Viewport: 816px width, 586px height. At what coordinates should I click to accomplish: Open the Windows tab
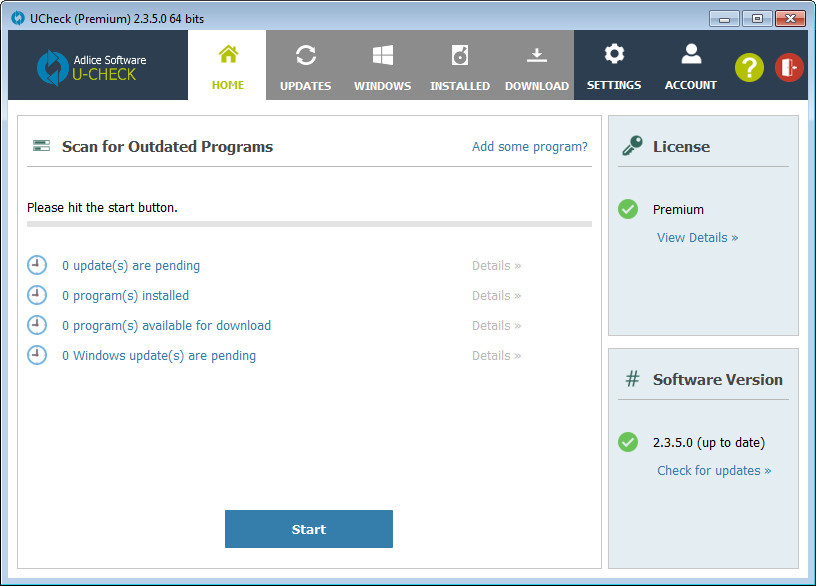click(382, 65)
